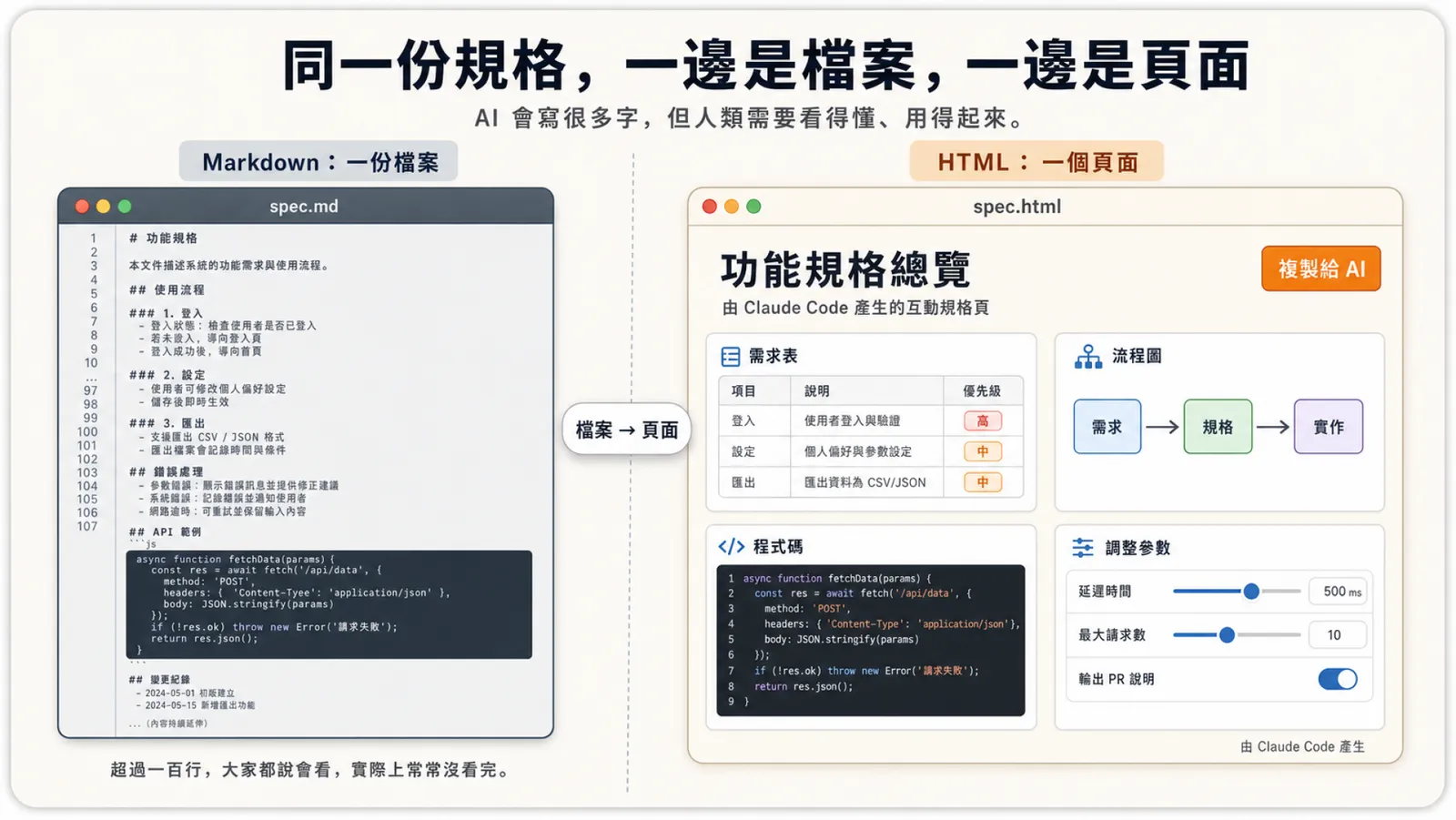This screenshot has width=1456, height=820.
Task: Click the '## 使用流程' line in spec.md
Action: [x=167, y=290]
